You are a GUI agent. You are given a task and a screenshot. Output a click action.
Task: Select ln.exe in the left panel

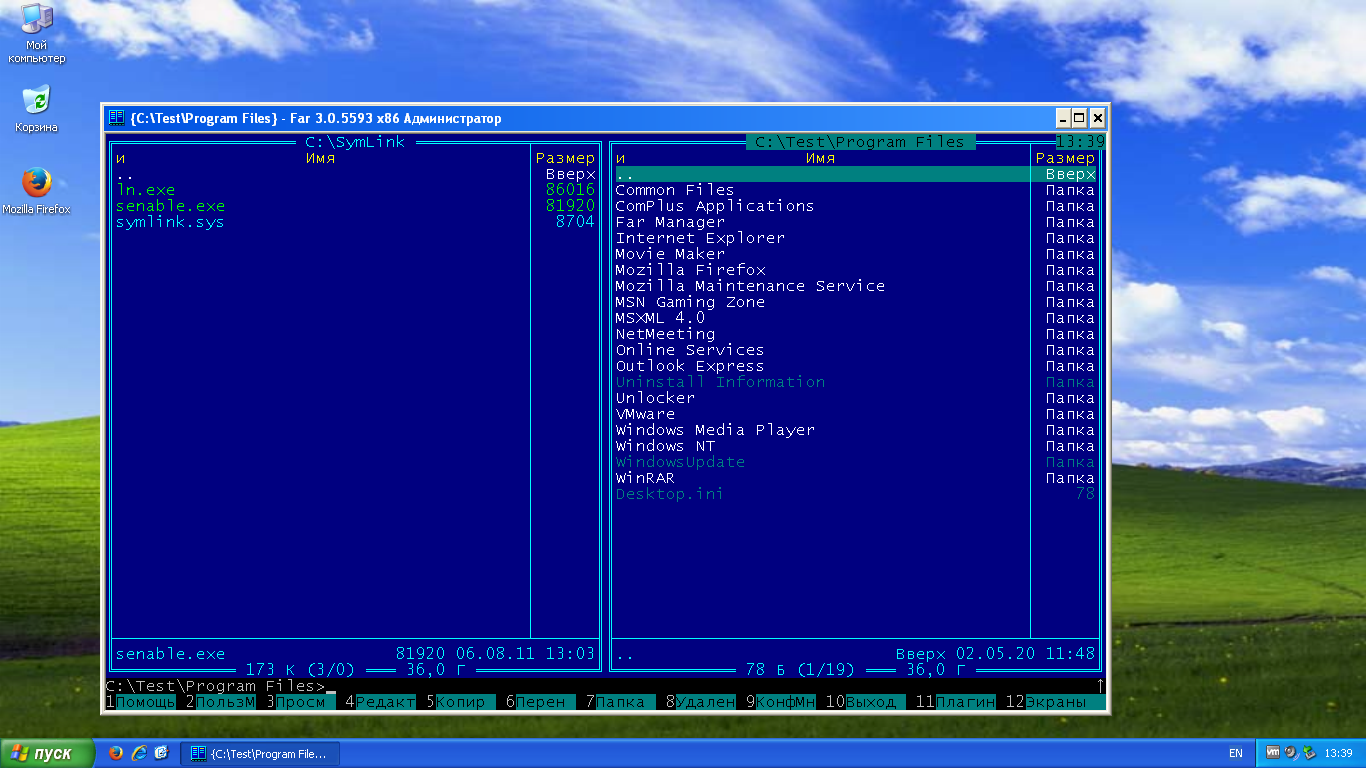pos(146,190)
